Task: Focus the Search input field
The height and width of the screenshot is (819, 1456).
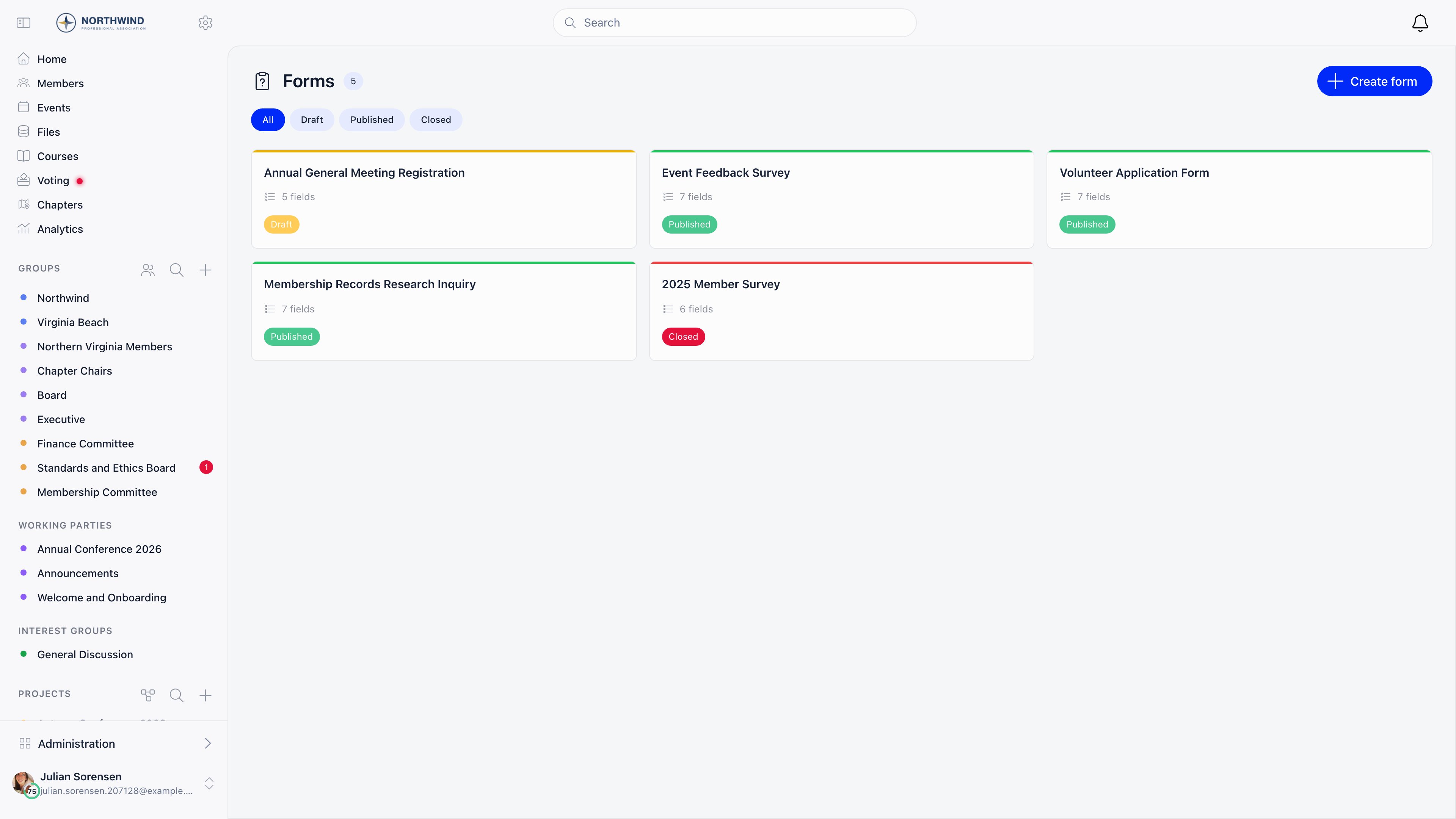Action: pos(734,23)
